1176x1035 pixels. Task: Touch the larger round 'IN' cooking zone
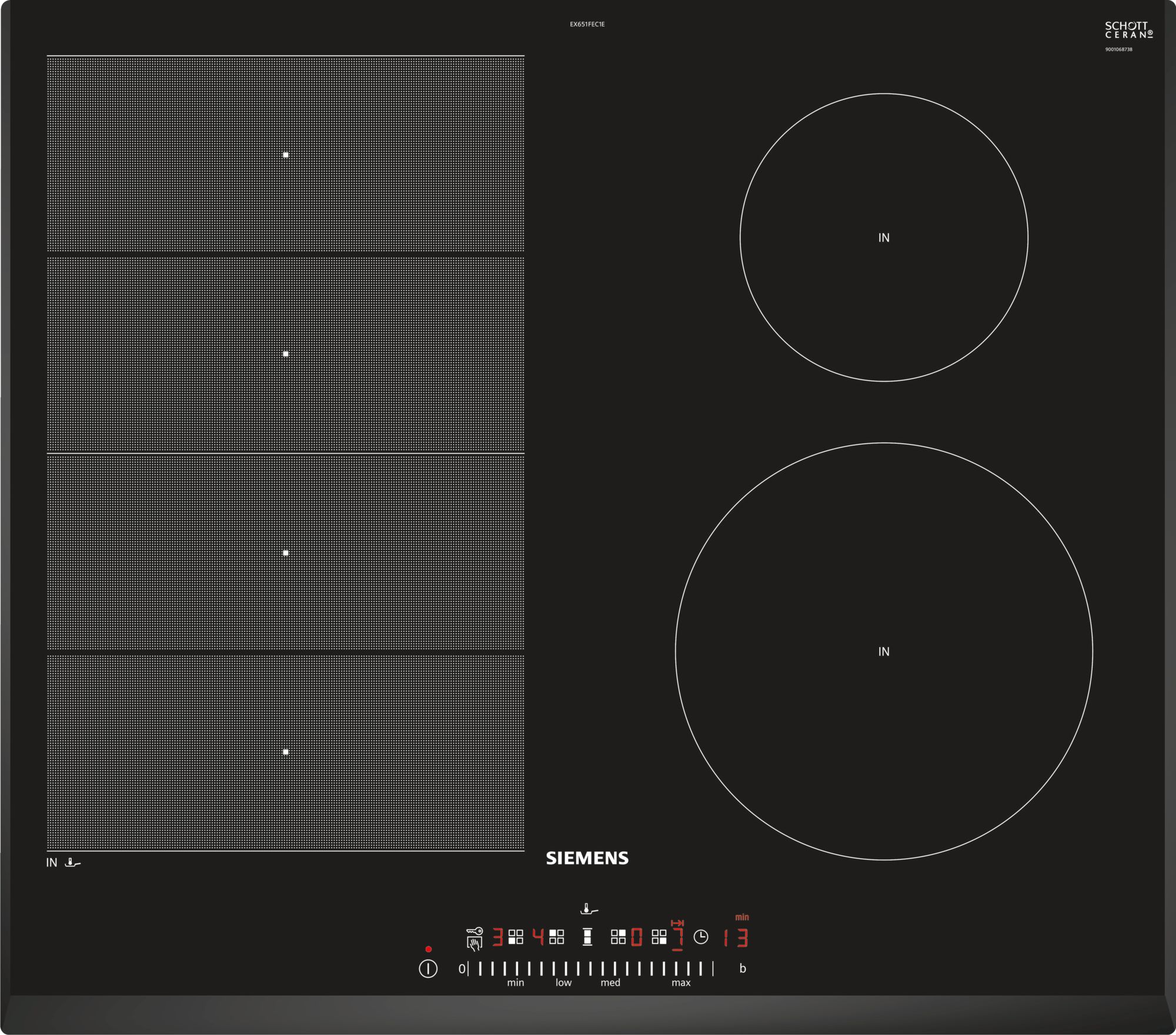point(884,651)
